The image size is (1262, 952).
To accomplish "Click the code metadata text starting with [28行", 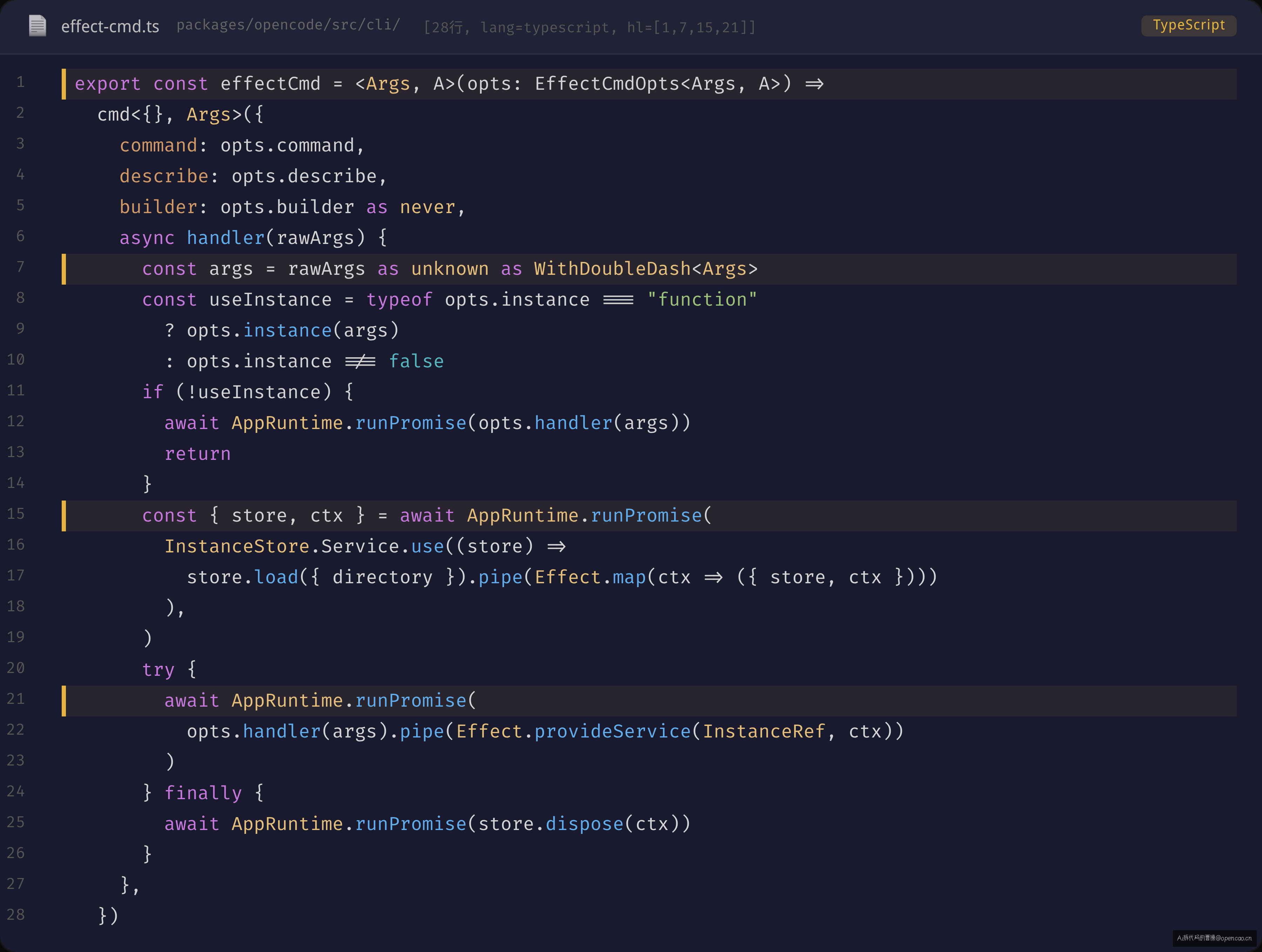I will [x=589, y=27].
